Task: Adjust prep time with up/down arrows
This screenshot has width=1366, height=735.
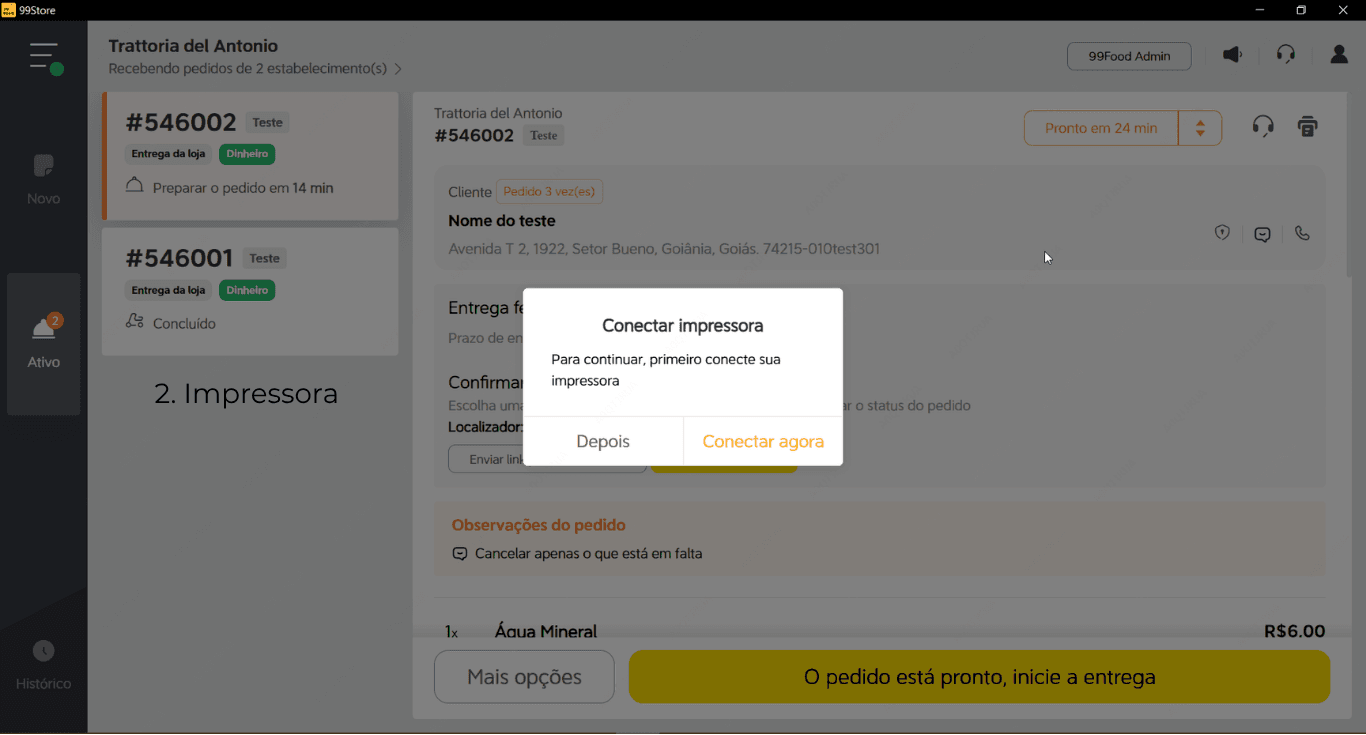Action: coord(1200,128)
